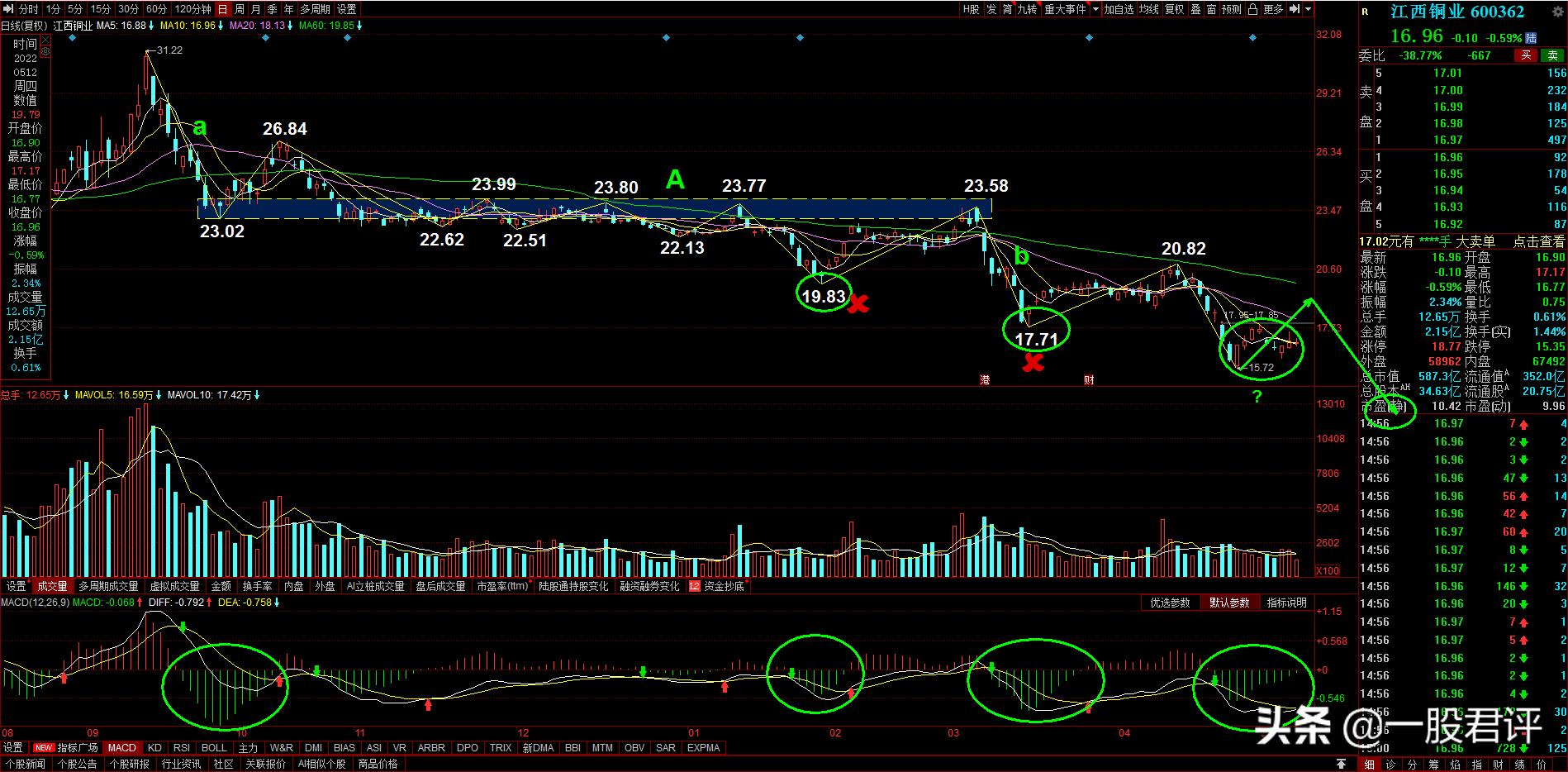Image resolution: width=1568 pixels, height=772 pixels.
Task: Click 点击查看 in the large-order notice
Action: coord(1539,241)
